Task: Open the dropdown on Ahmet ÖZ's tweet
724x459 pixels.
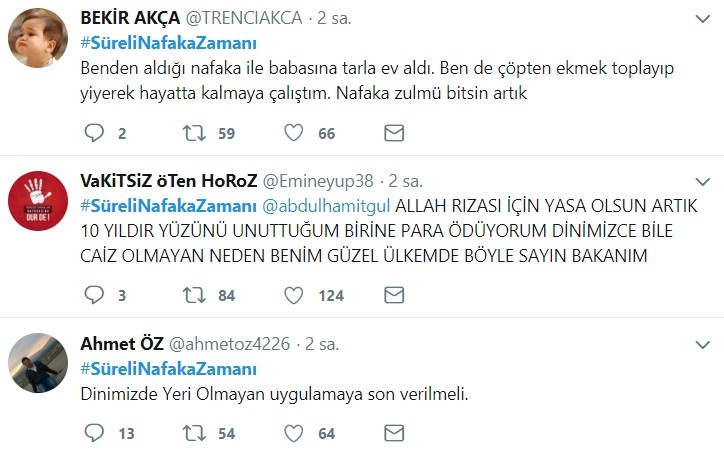Action: tap(700, 343)
